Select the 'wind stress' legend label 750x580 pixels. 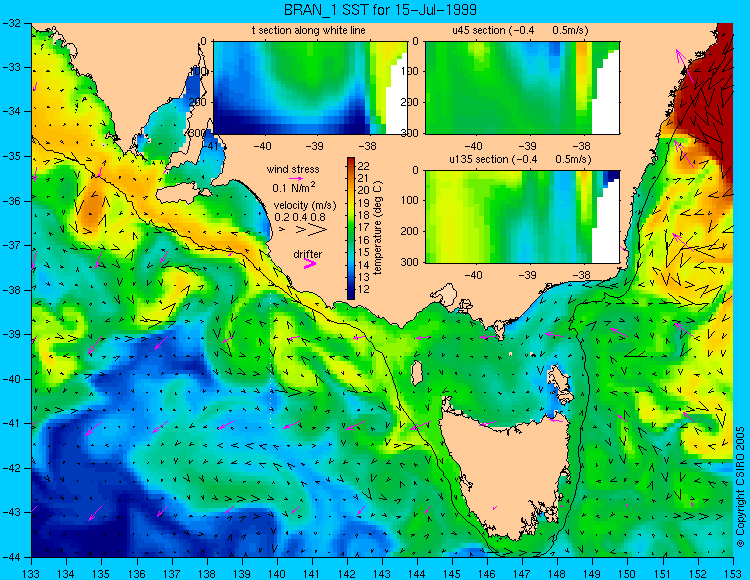(x=293, y=169)
